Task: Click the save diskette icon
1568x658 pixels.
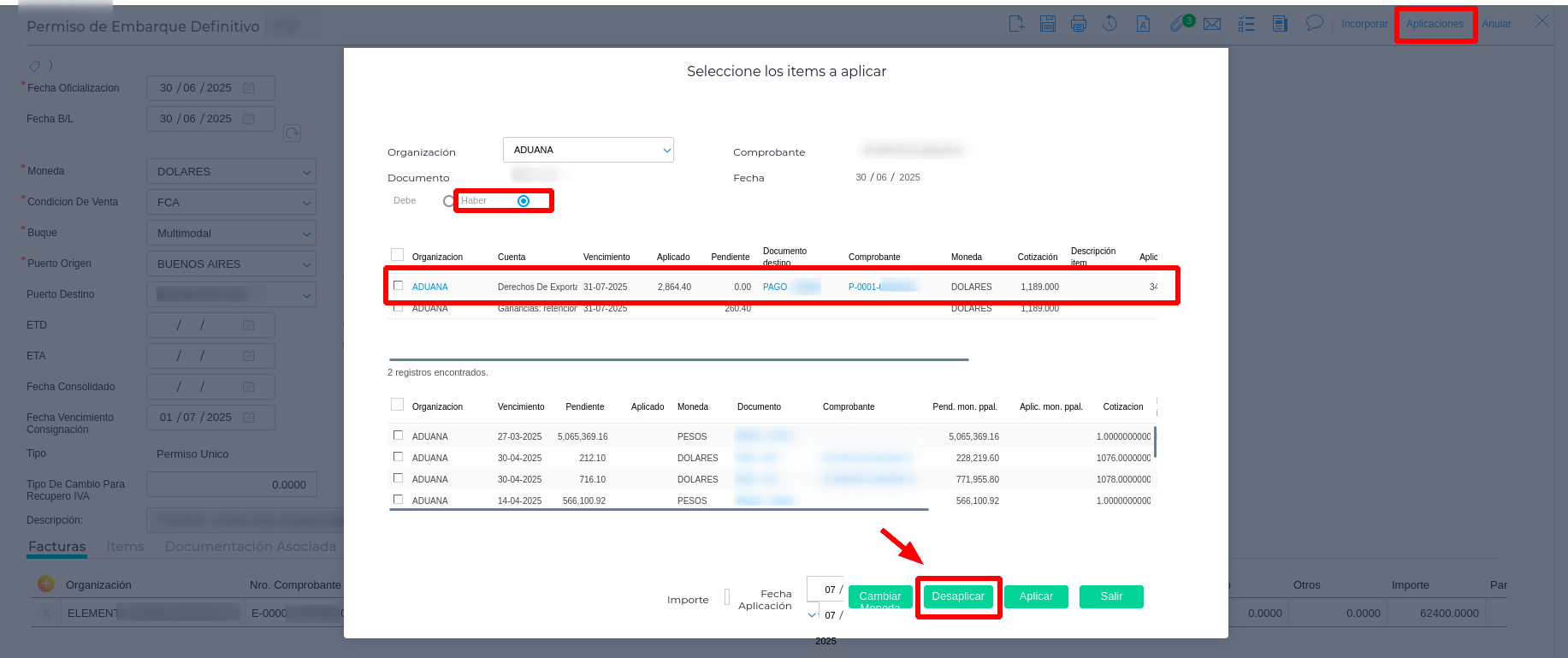Action: 1048,24
